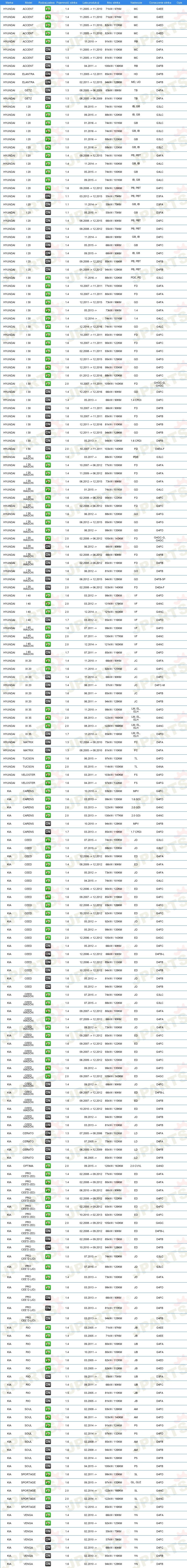Click the petrol icon in VELOSTER 103kW/140KM row

click(x=49, y=775)
